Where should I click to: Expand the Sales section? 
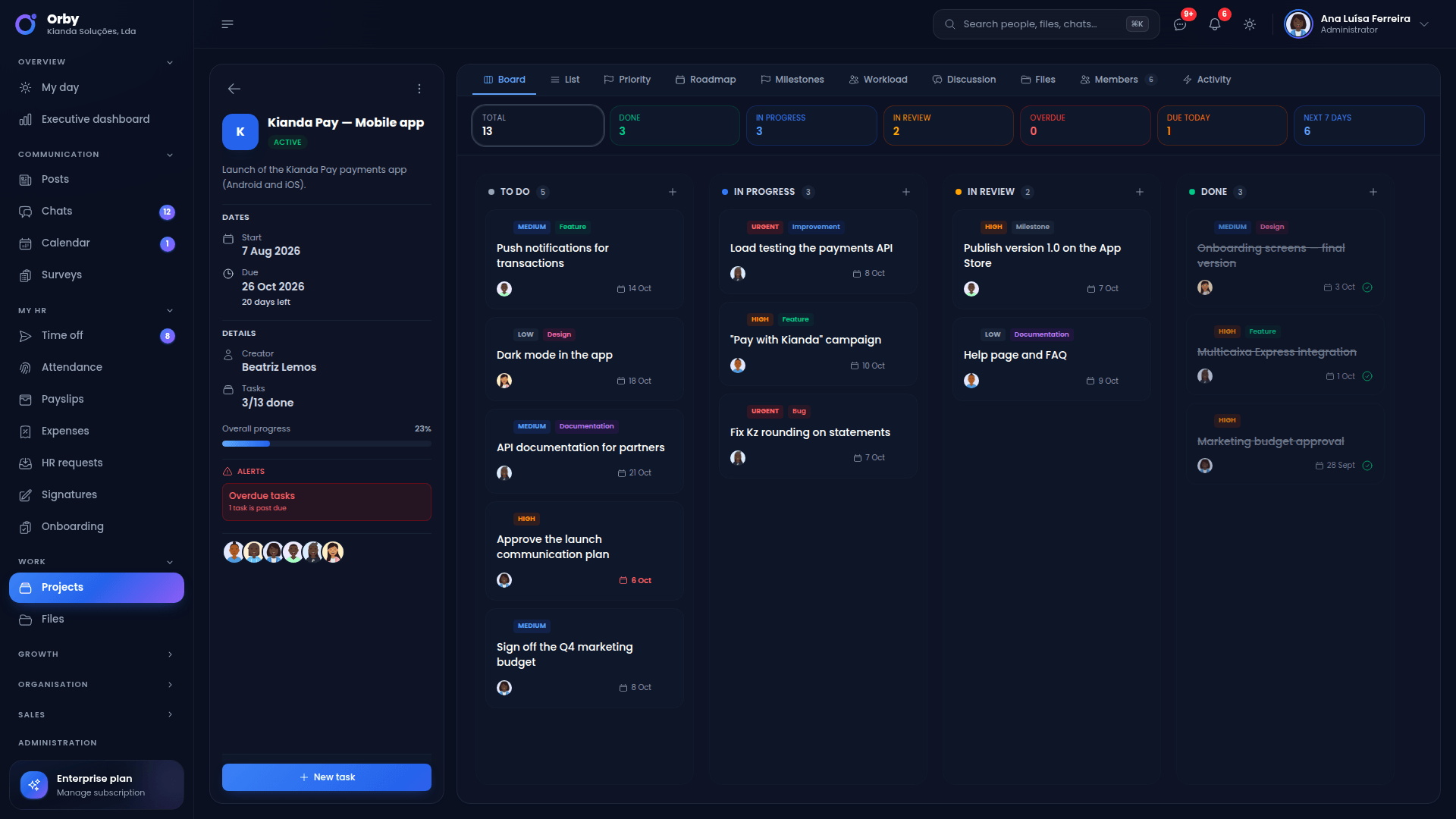(170, 715)
